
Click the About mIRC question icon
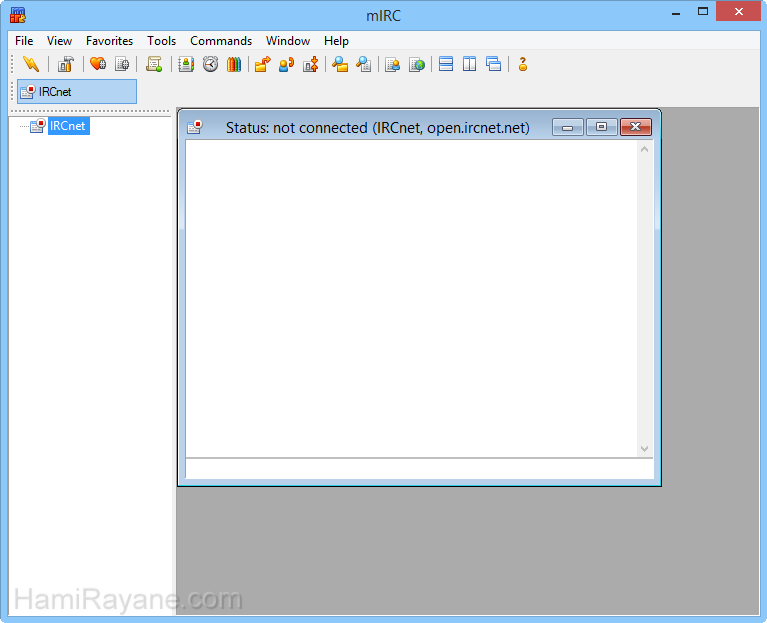(x=523, y=64)
